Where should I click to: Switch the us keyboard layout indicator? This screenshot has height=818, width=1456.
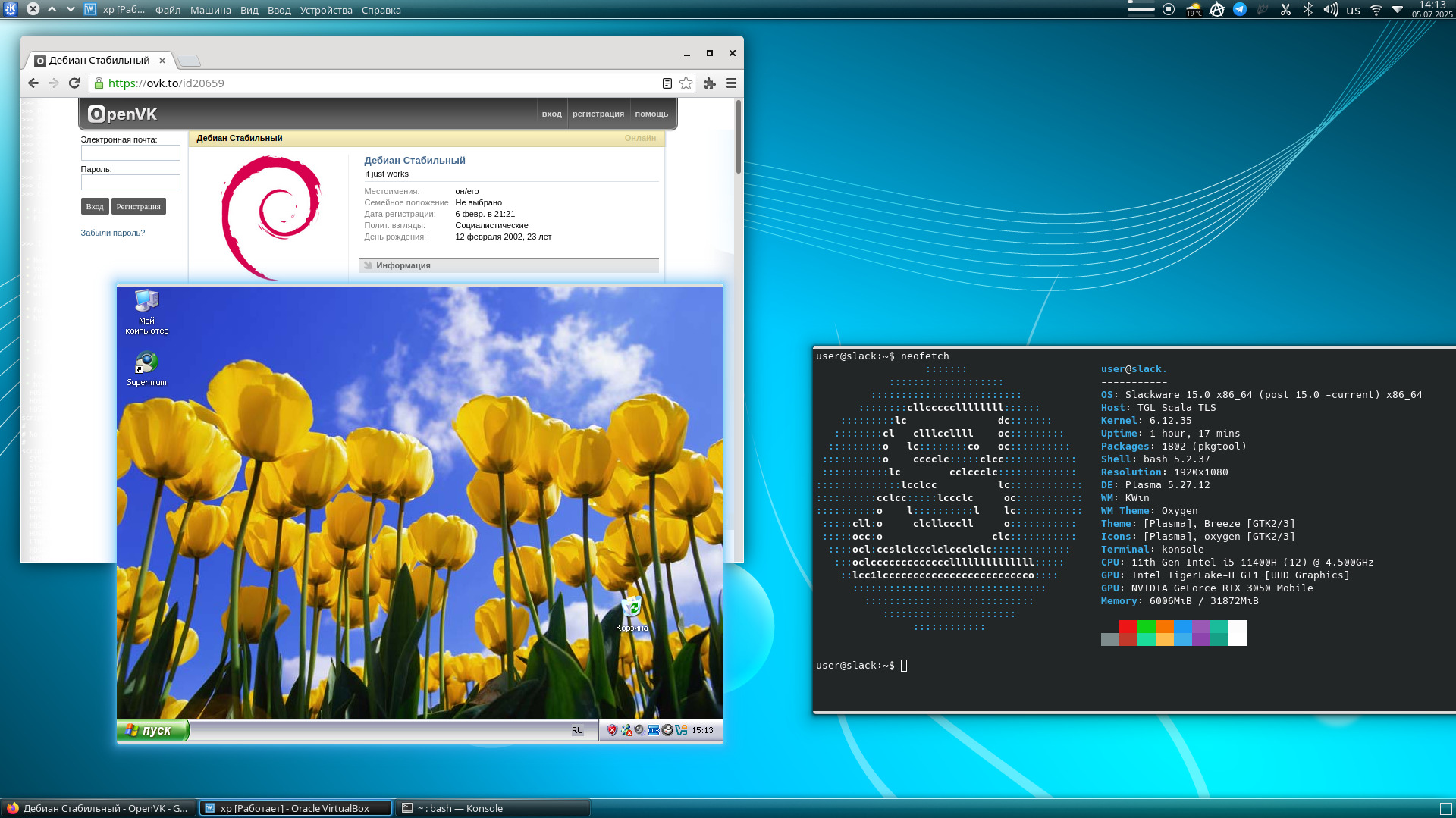[1353, 10]
